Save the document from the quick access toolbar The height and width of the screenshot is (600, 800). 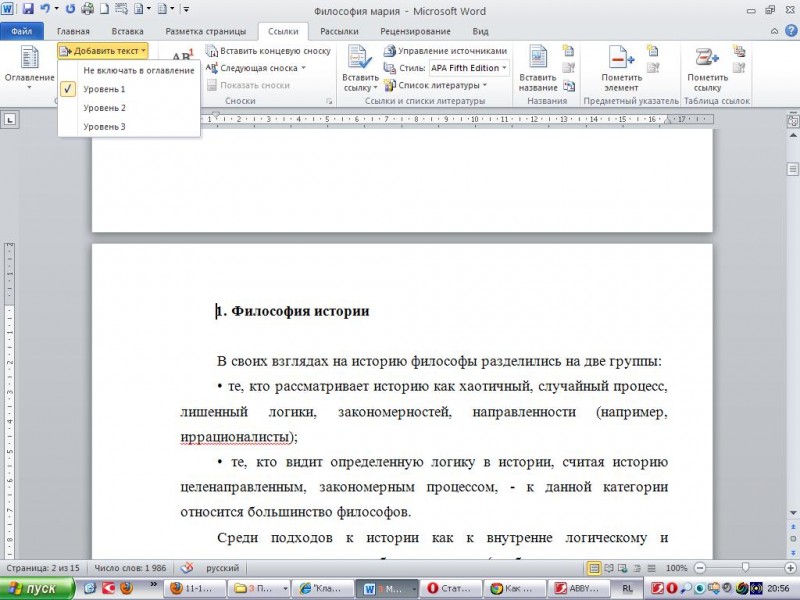[28, 9]
